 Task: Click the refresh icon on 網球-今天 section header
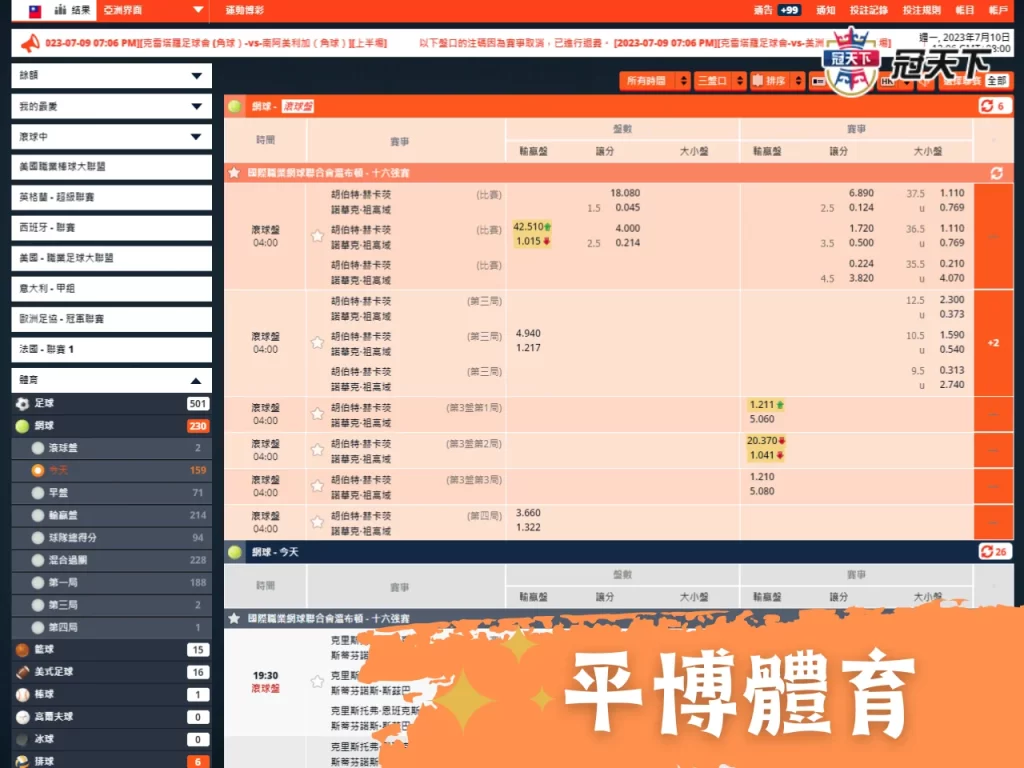coord(985,551)
